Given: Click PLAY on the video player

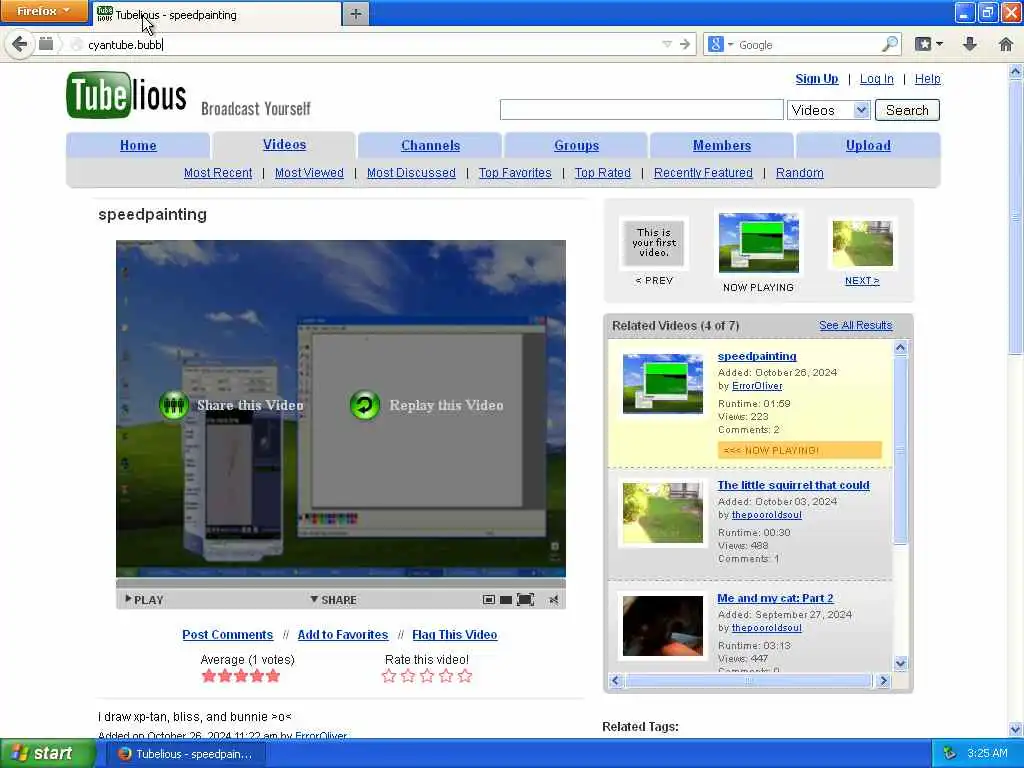Looking at the screenshot, I should coord(144,600).
